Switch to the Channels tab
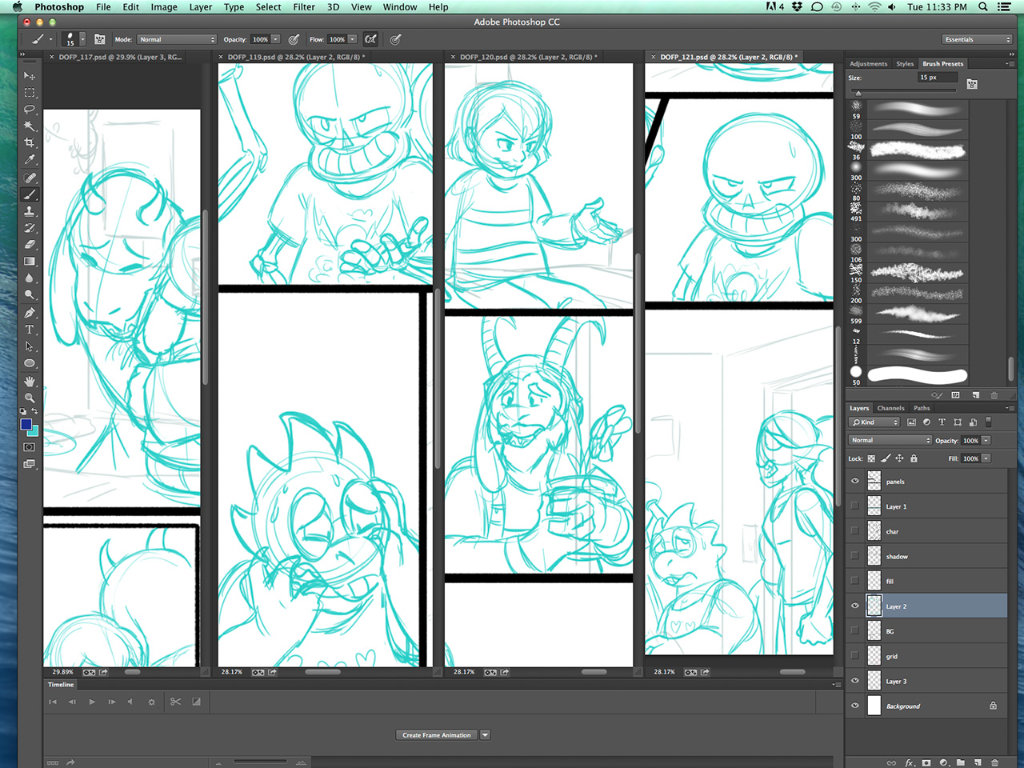Viewport: 1024px width, 768px height. [890, 408]
